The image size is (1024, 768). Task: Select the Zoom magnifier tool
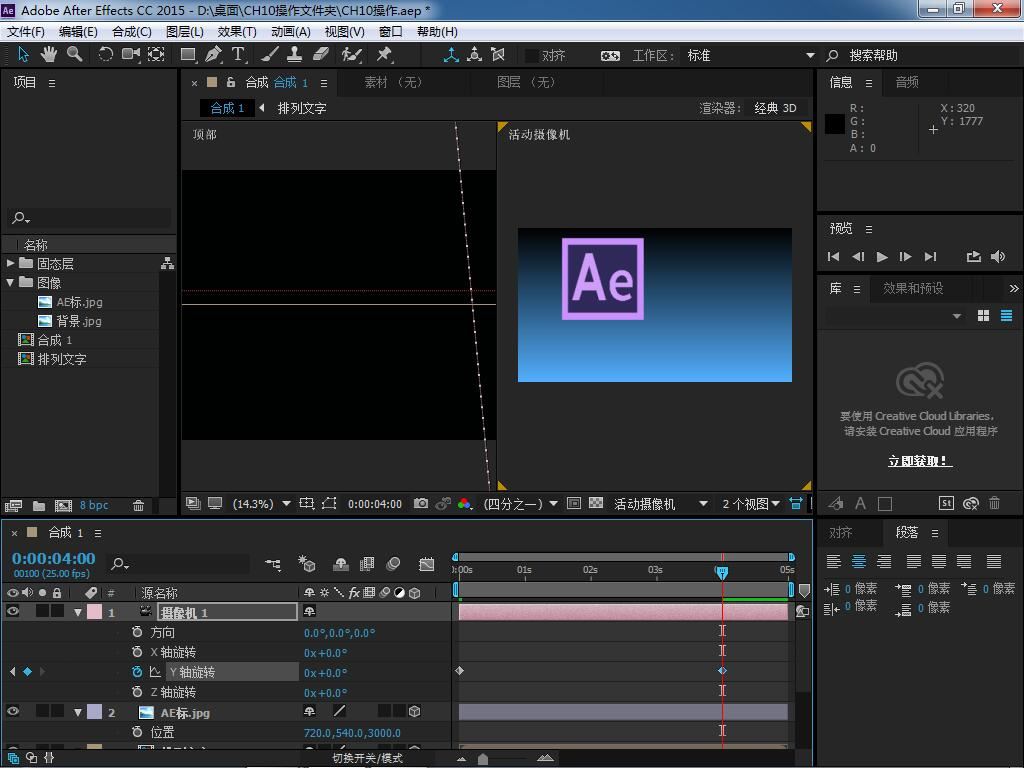[x=74, y=54]
